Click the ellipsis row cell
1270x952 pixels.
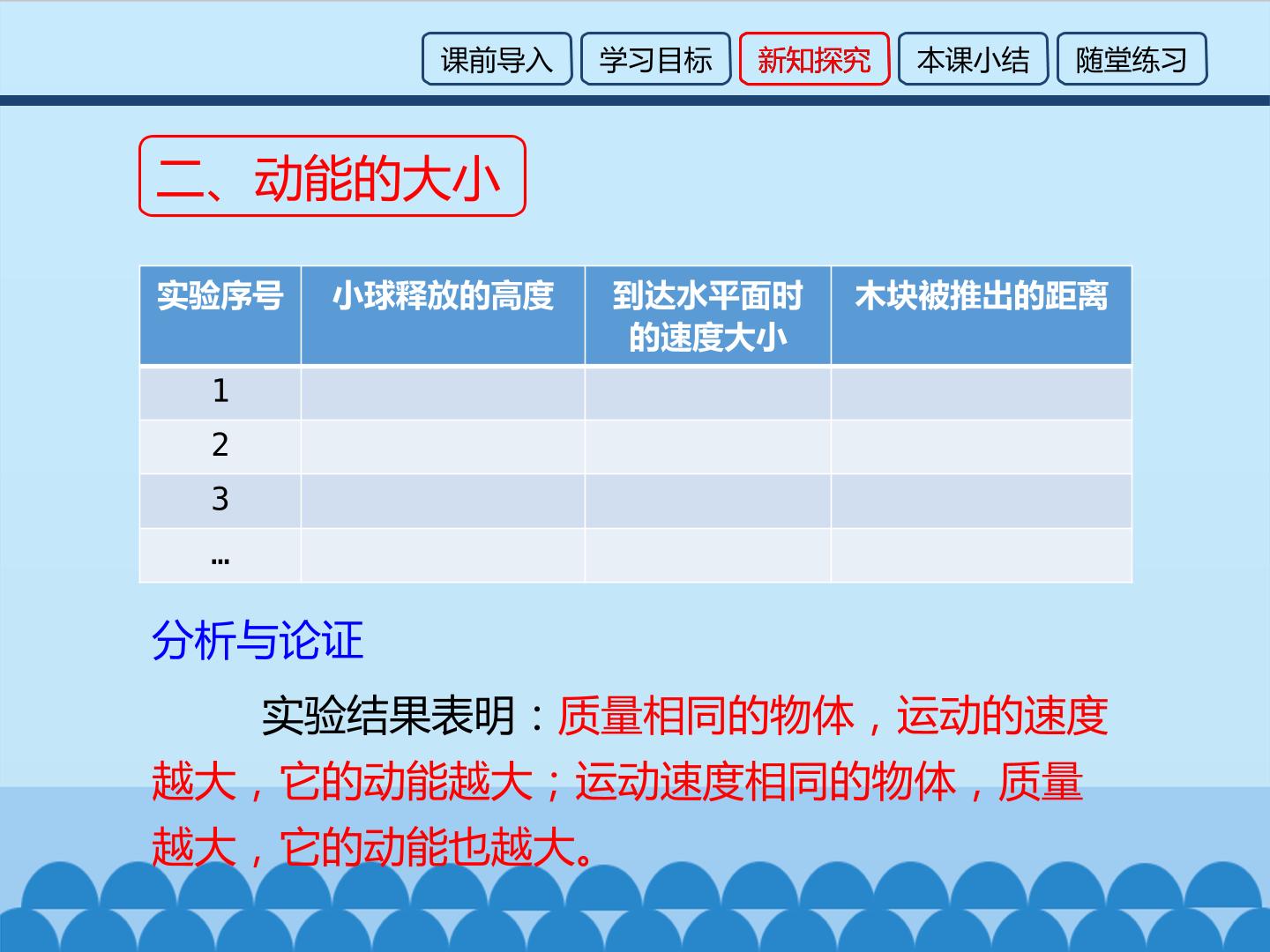220,555
